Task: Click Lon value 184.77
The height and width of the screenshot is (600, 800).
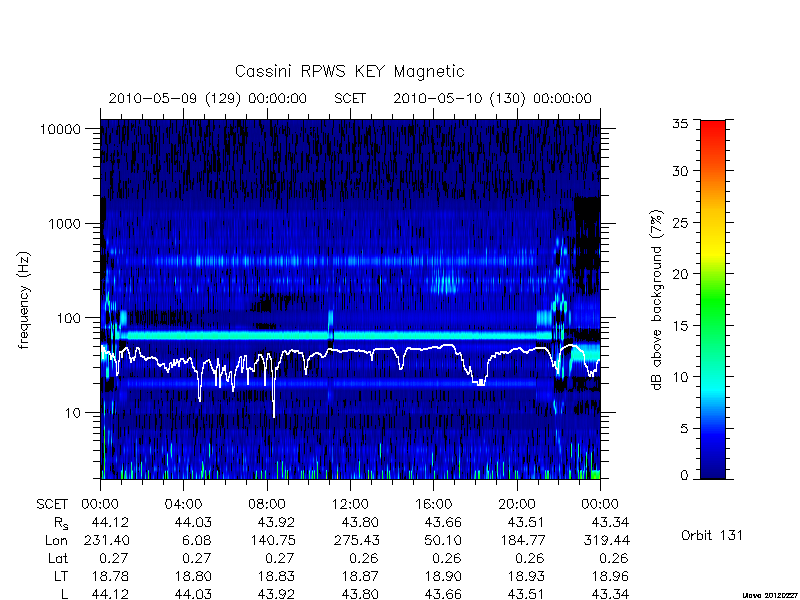Action: tap(522, 540)
